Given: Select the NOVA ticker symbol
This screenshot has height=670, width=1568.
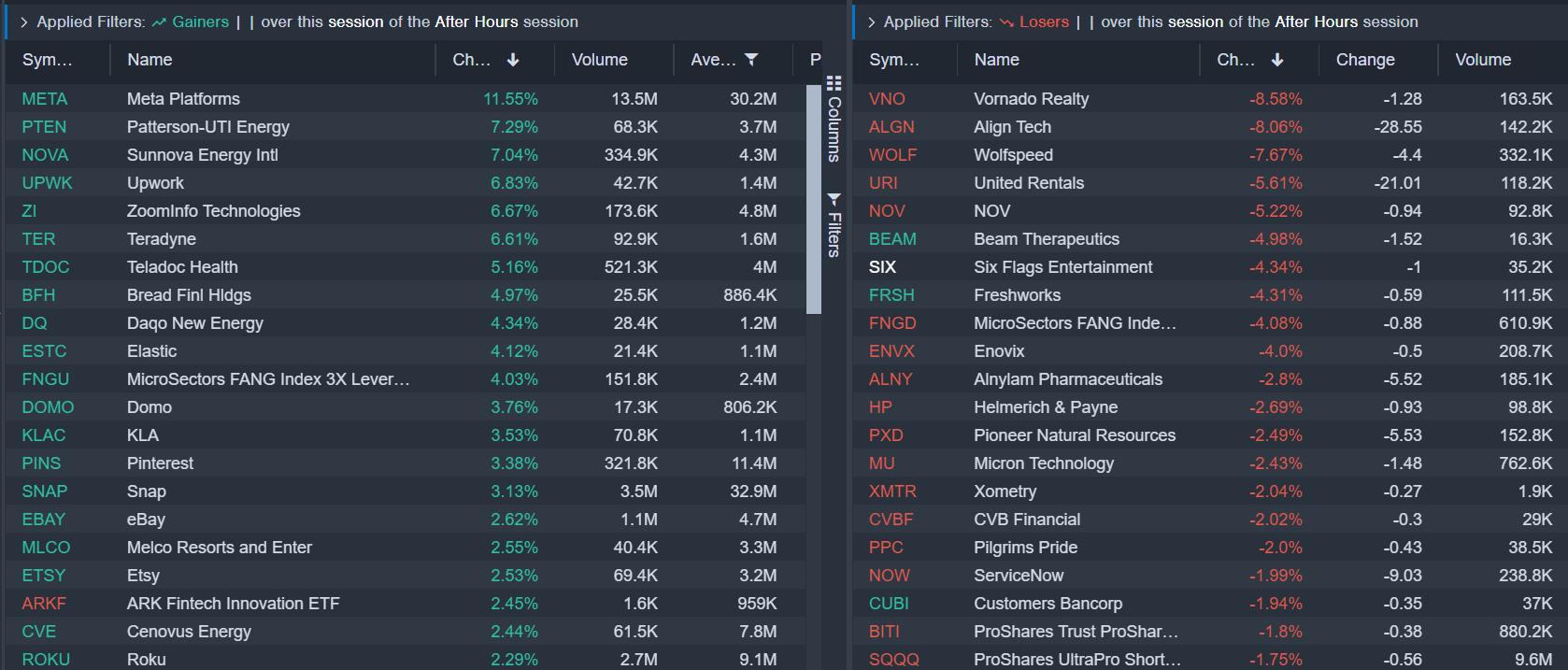Looking at the screenshot, I should pos(45,155).
